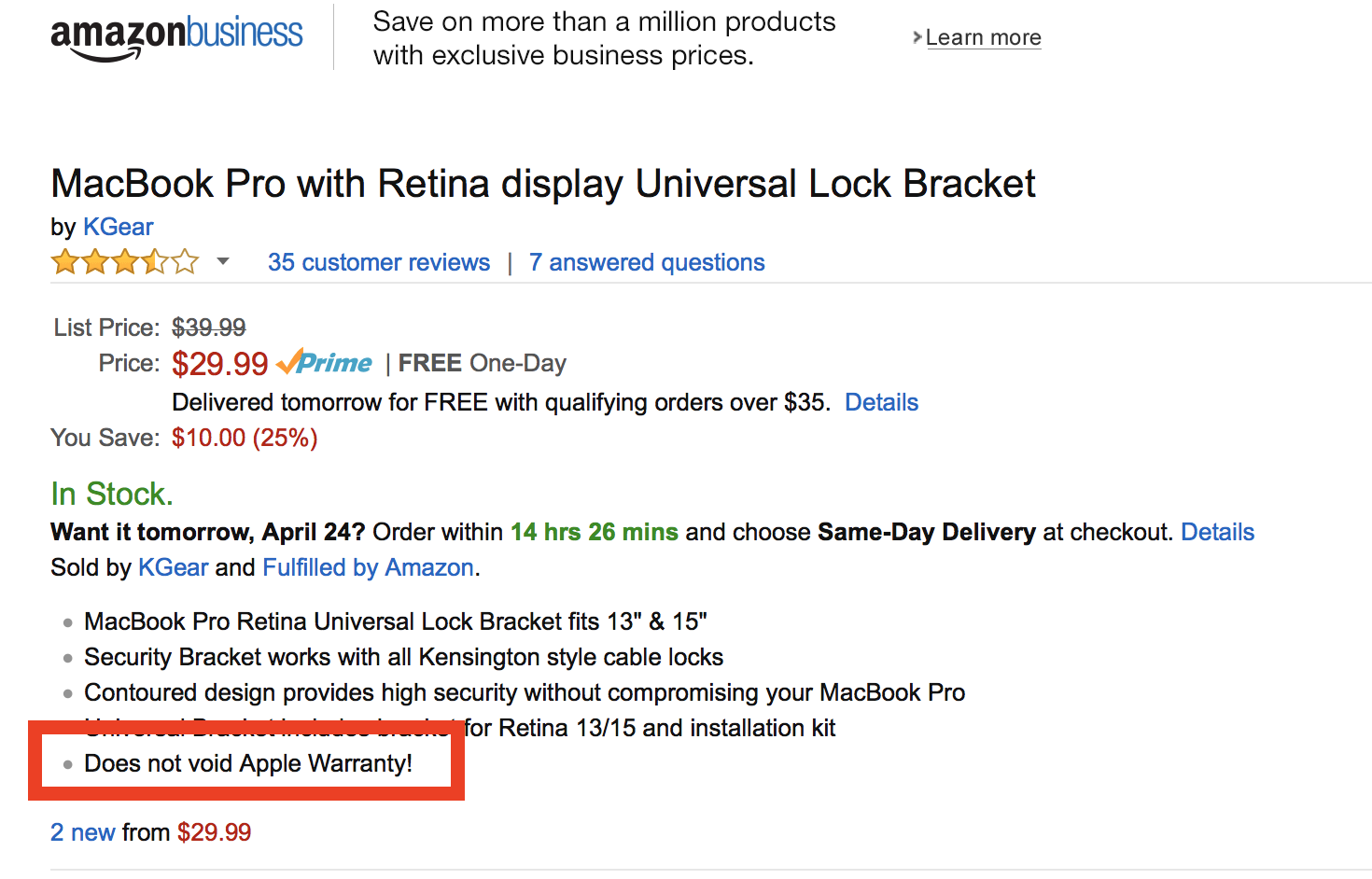This screenshot has height=879, width=1372.
Task: Open the KGear brand link under title
Action: (x=119, y=227)
